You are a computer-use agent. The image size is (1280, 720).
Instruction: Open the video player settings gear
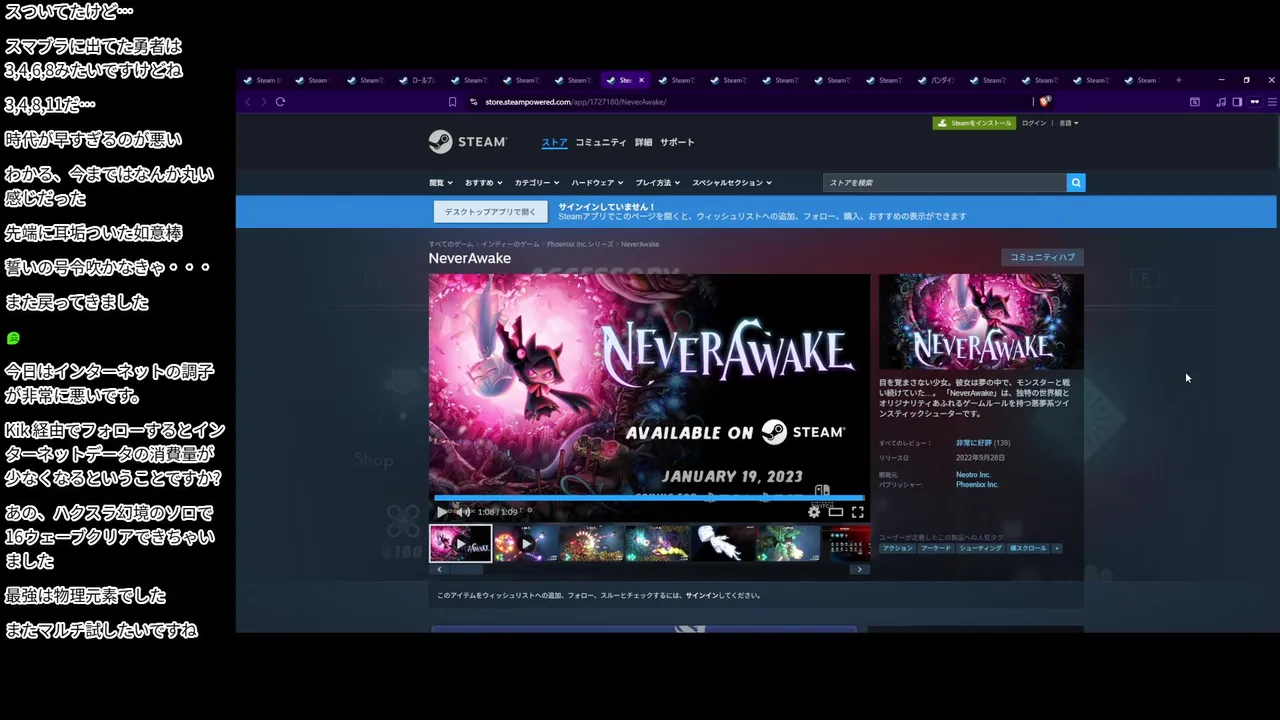pos(814,512)
